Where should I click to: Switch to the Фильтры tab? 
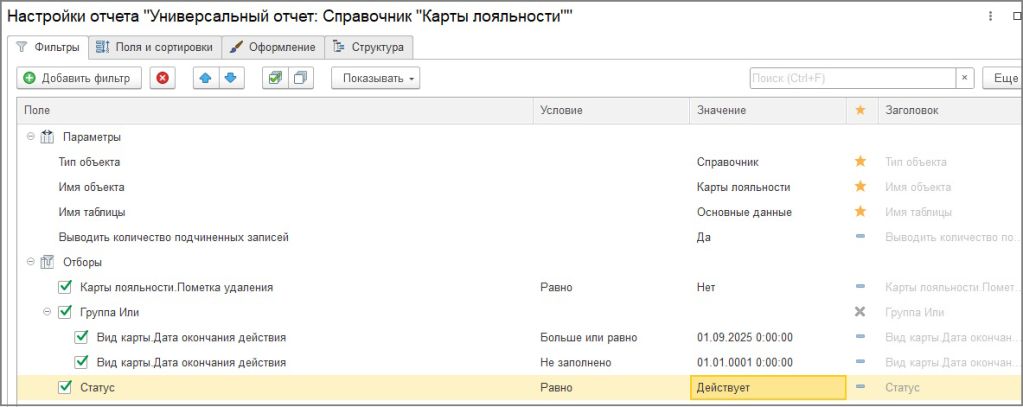pos(48,47)
